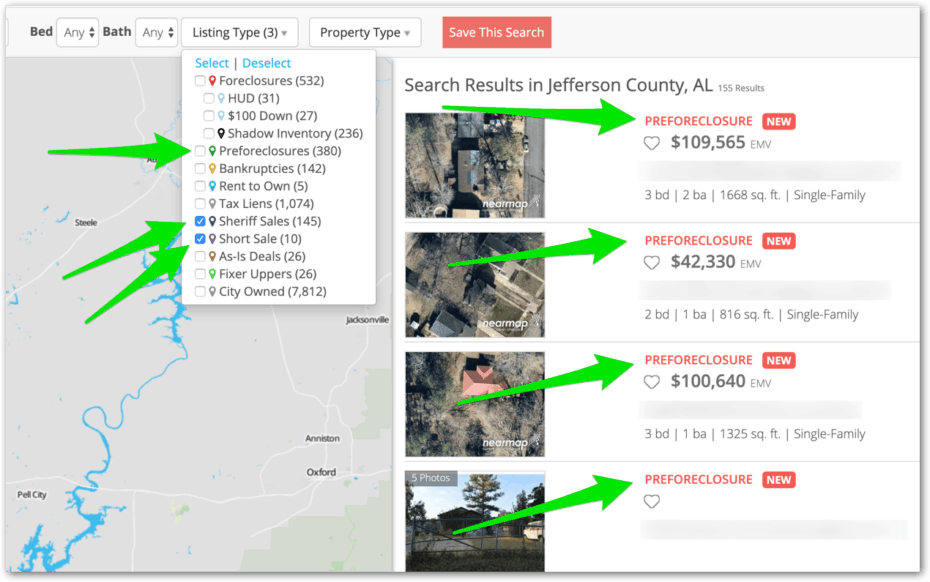
Task: Click the NEW badge on first listing
Action: [x=778, y=121]
